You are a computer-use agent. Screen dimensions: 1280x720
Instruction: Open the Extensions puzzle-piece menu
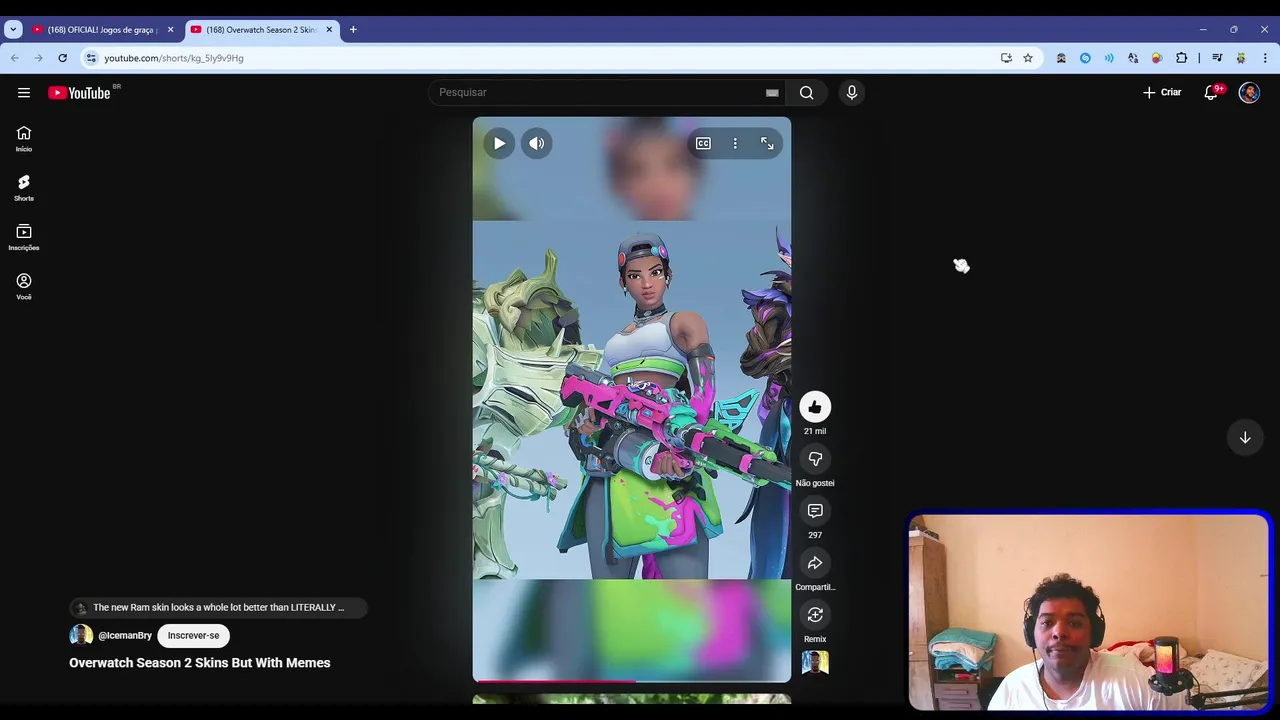click(1181, 58)
